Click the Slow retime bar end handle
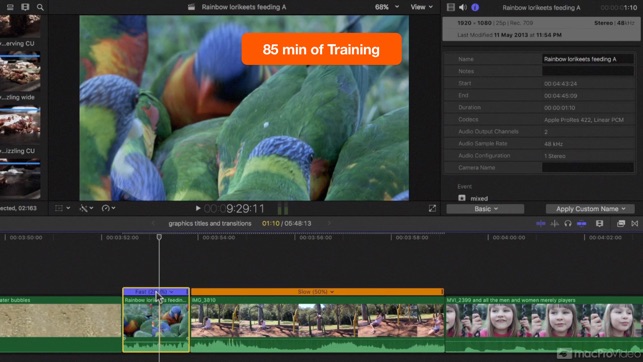 tap(442, 291)
